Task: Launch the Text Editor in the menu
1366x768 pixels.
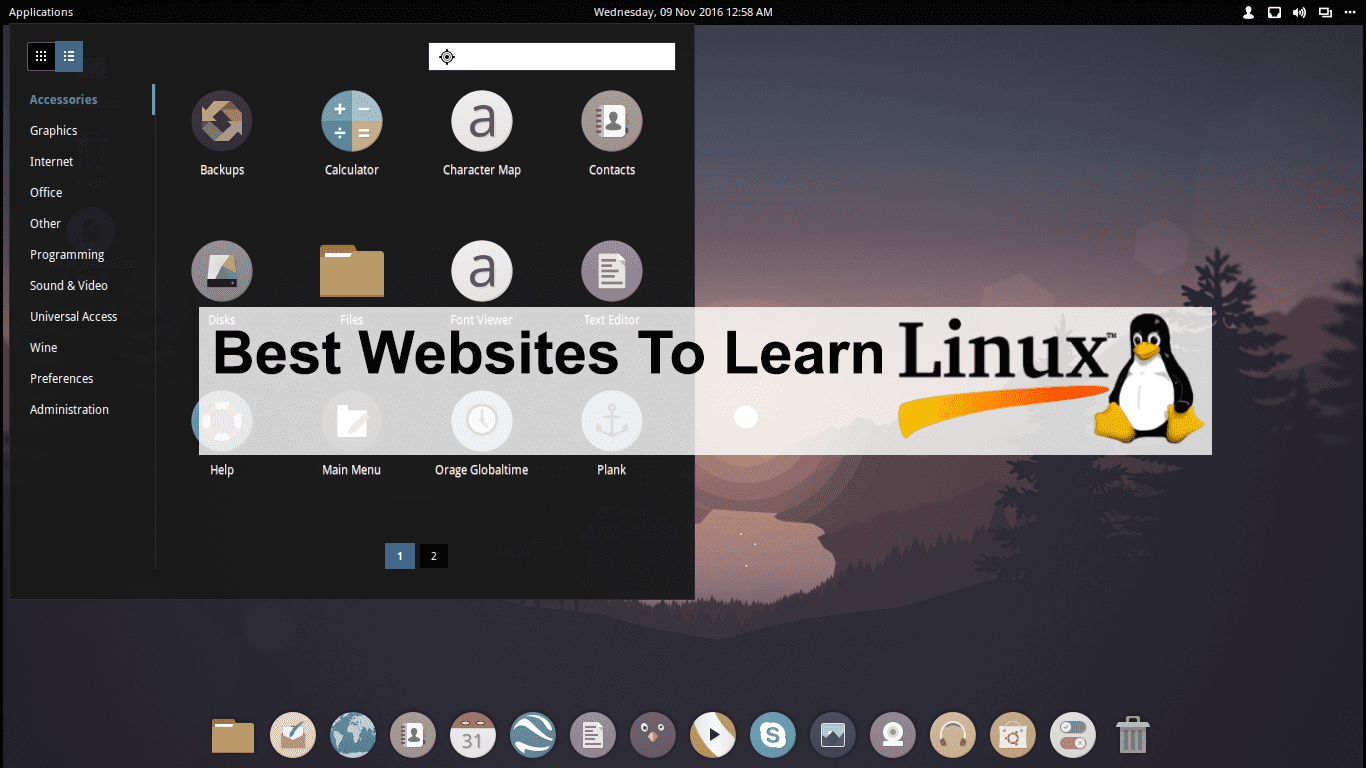Action: point(612,271)
